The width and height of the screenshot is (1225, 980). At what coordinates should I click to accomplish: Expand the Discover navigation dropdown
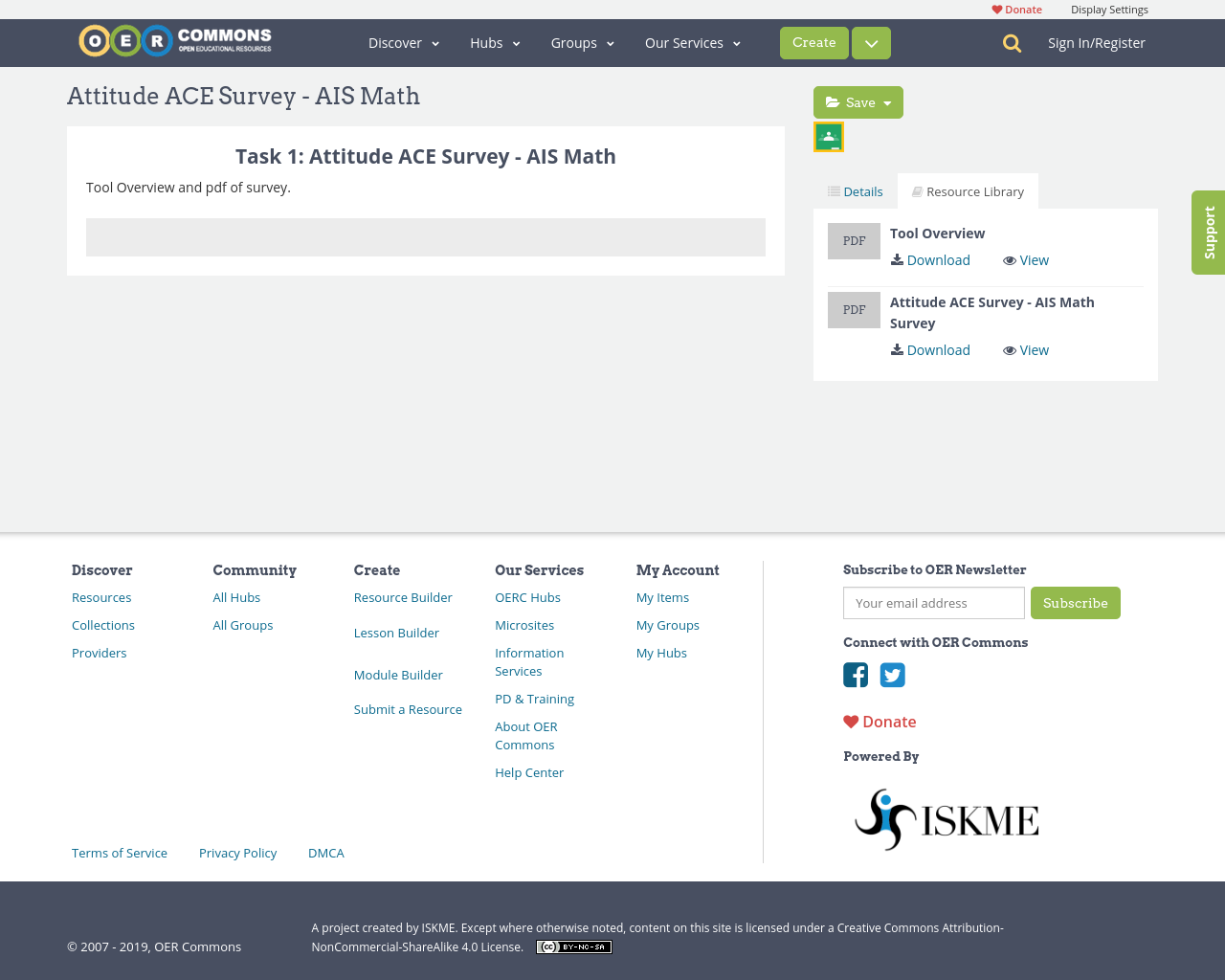401,42
